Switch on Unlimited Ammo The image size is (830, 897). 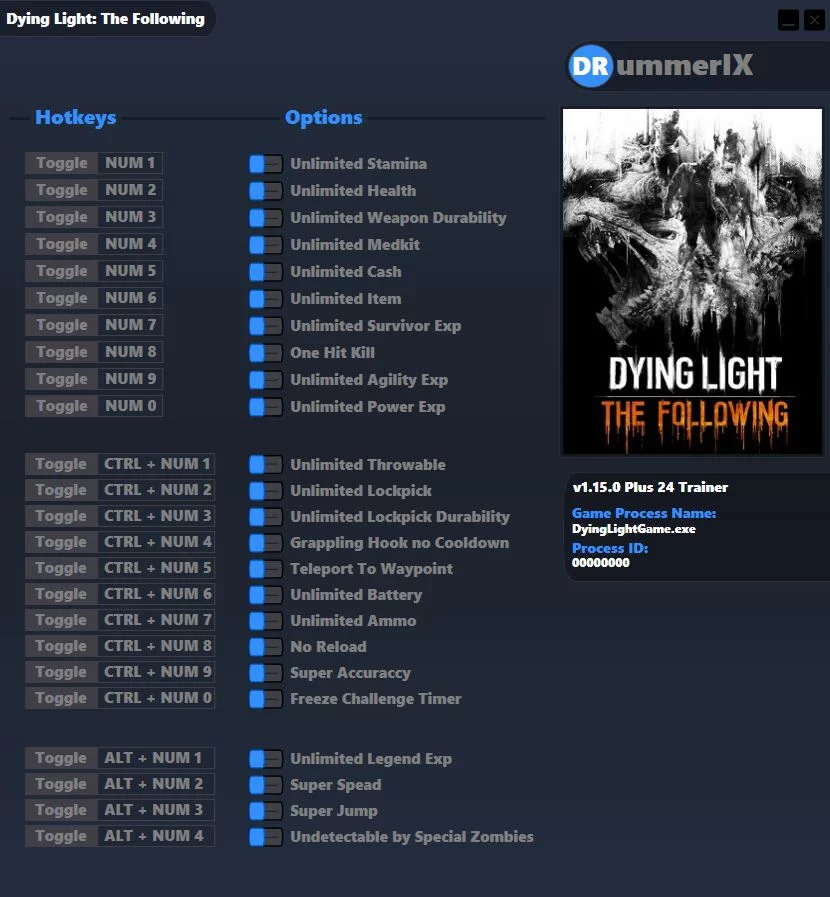(265, 621)
